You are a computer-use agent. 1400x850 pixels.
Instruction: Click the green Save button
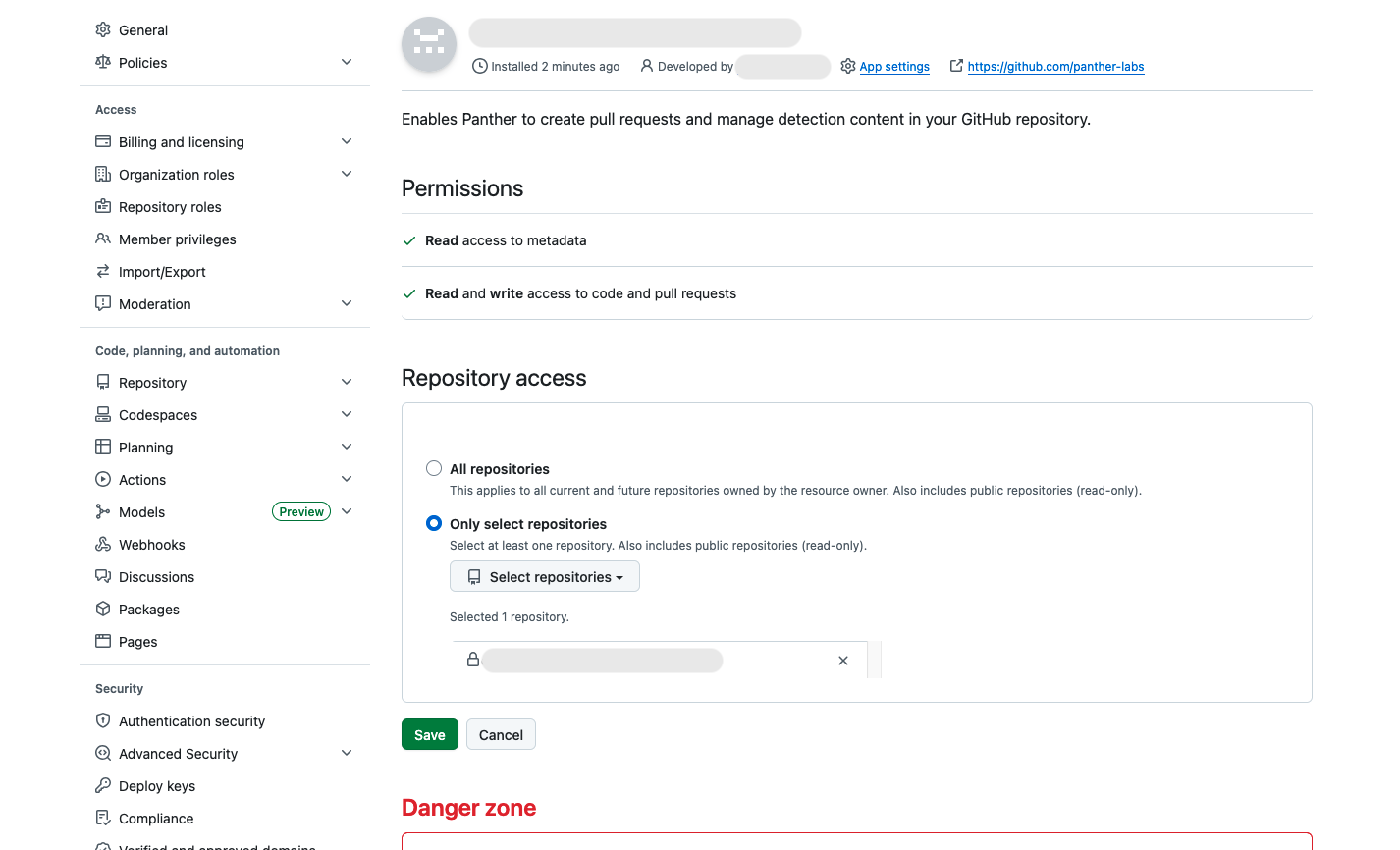(x=430, y=735)
